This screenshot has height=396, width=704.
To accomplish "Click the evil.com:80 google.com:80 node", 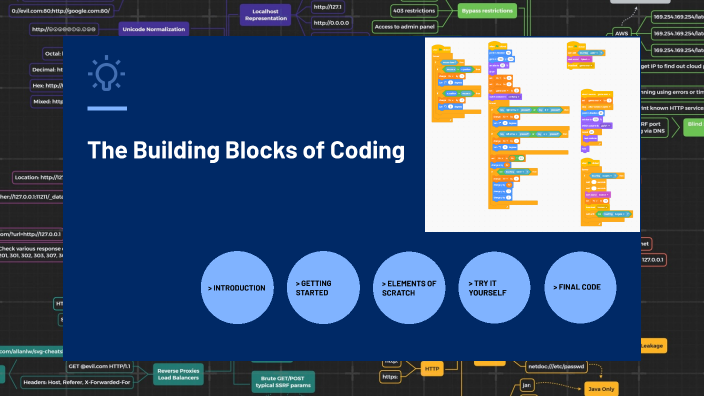I will (x=61, y=11).
